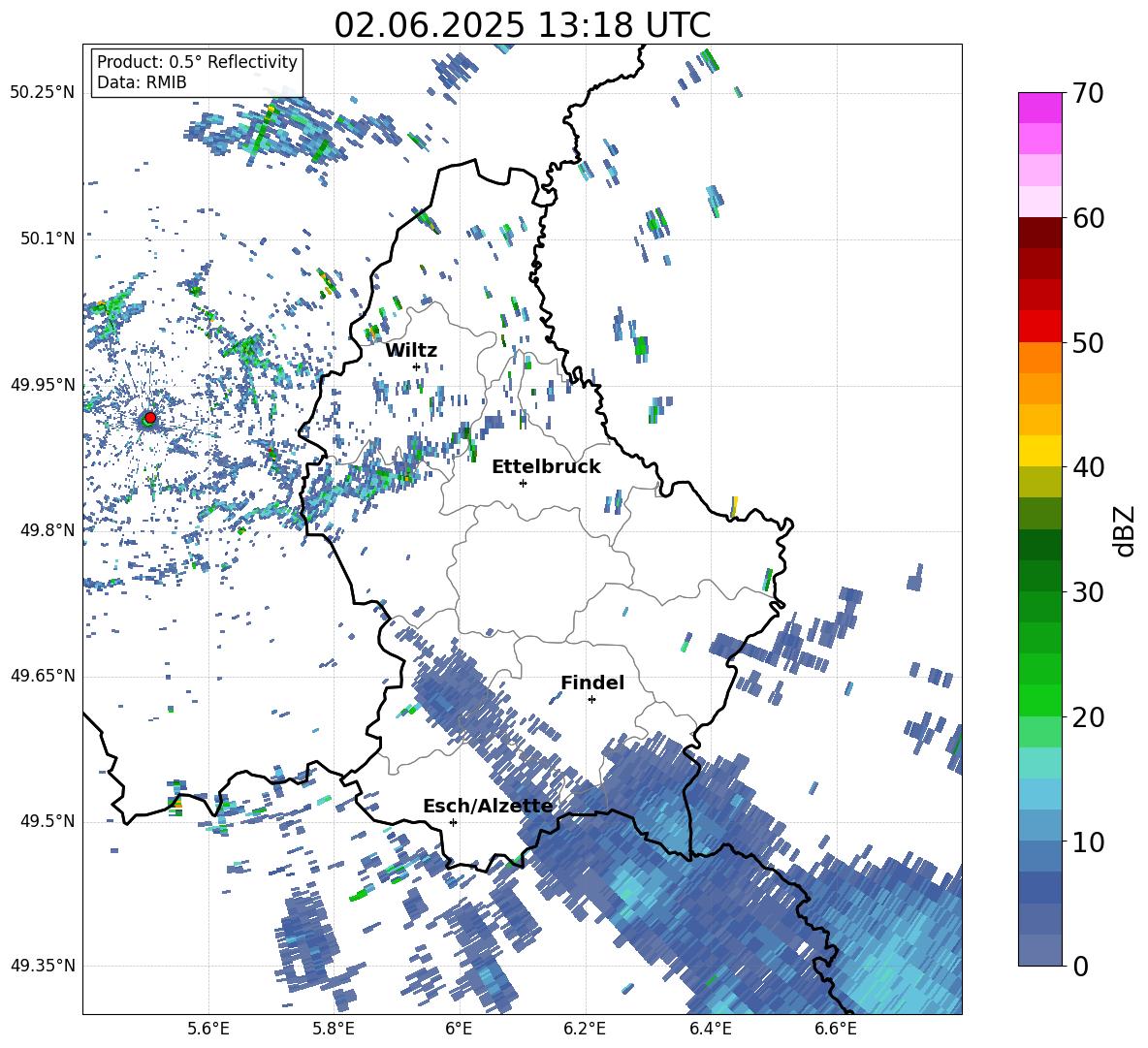1148x1048 pixels.
Task: Click the magenta top colorbar segment
Action: (x=1039, y=108)
